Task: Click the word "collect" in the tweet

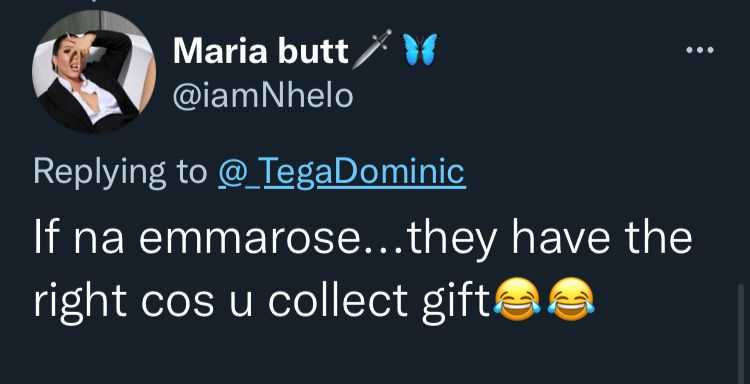Action: 338,302
